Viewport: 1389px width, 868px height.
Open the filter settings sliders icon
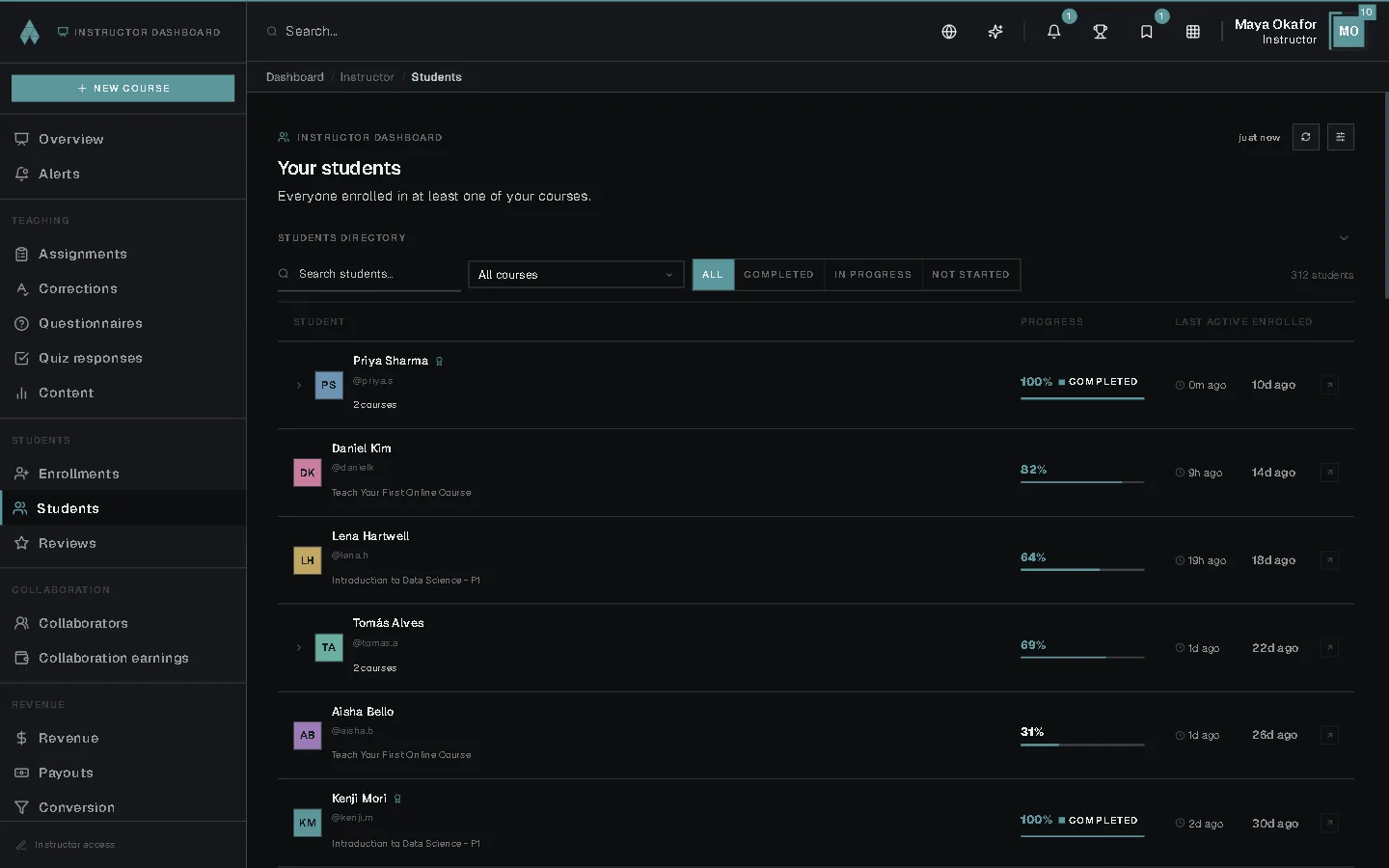(1341, 137)
